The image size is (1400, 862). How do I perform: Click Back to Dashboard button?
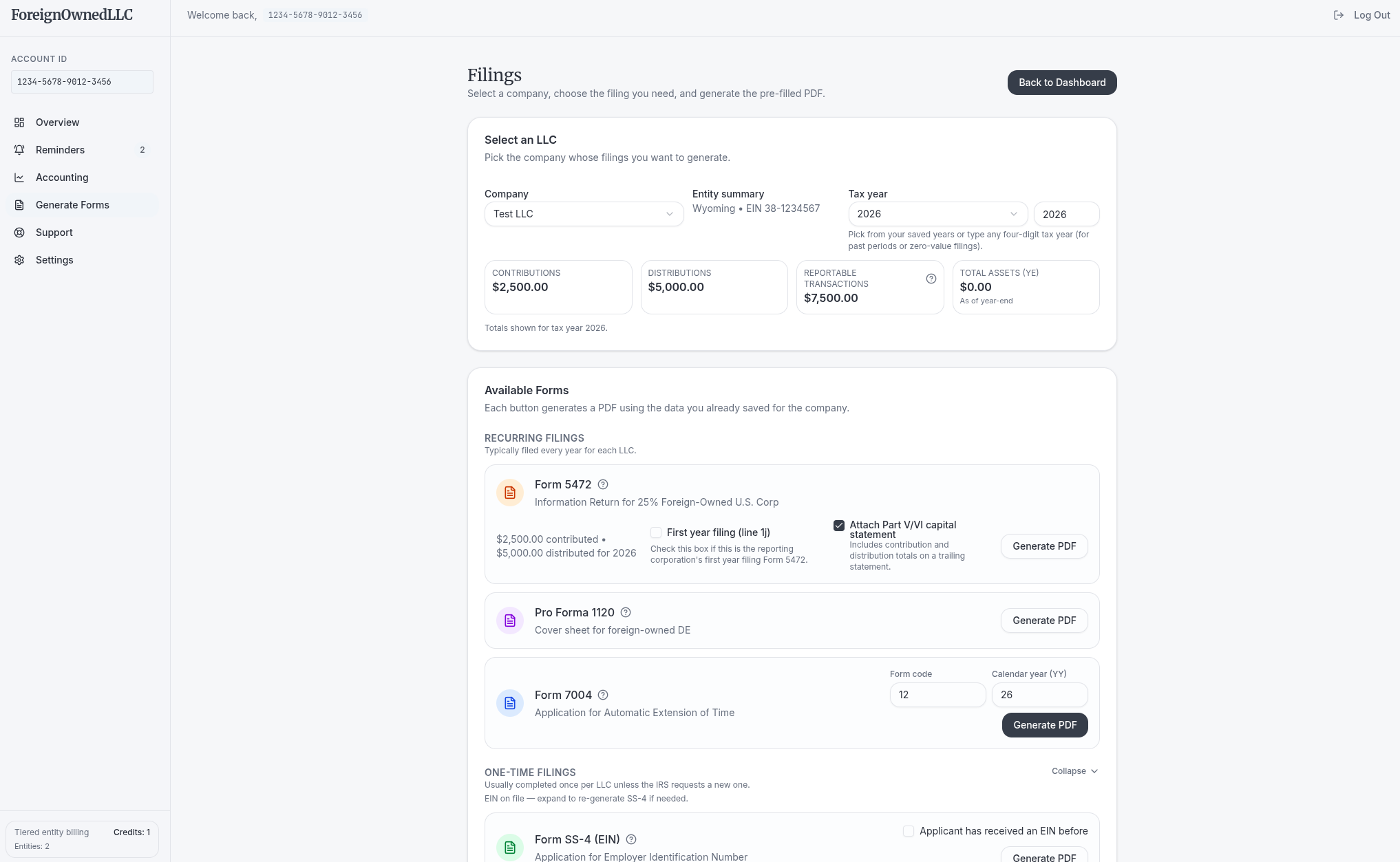click(x=1061, y=82)
